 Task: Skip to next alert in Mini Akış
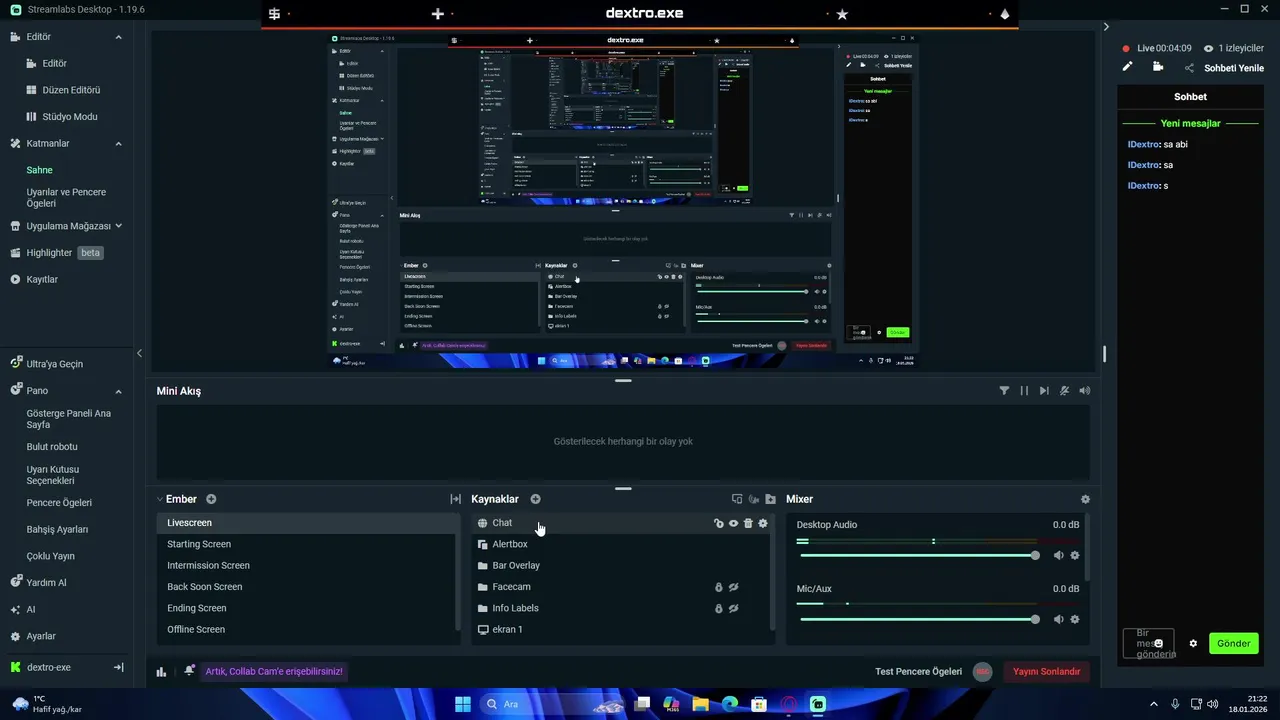[1044, 391]
